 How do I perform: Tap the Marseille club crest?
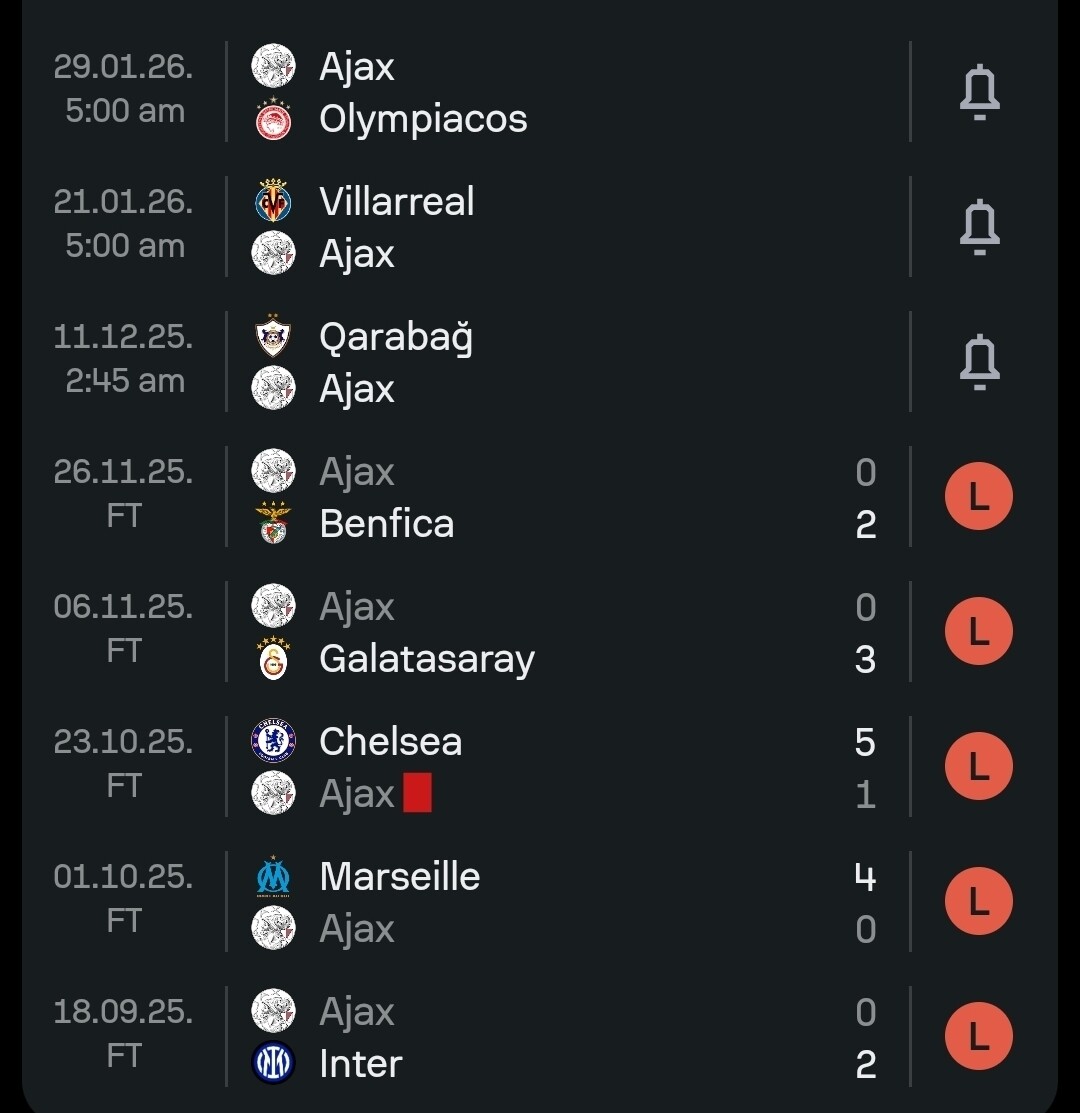(x=273, y=876)
